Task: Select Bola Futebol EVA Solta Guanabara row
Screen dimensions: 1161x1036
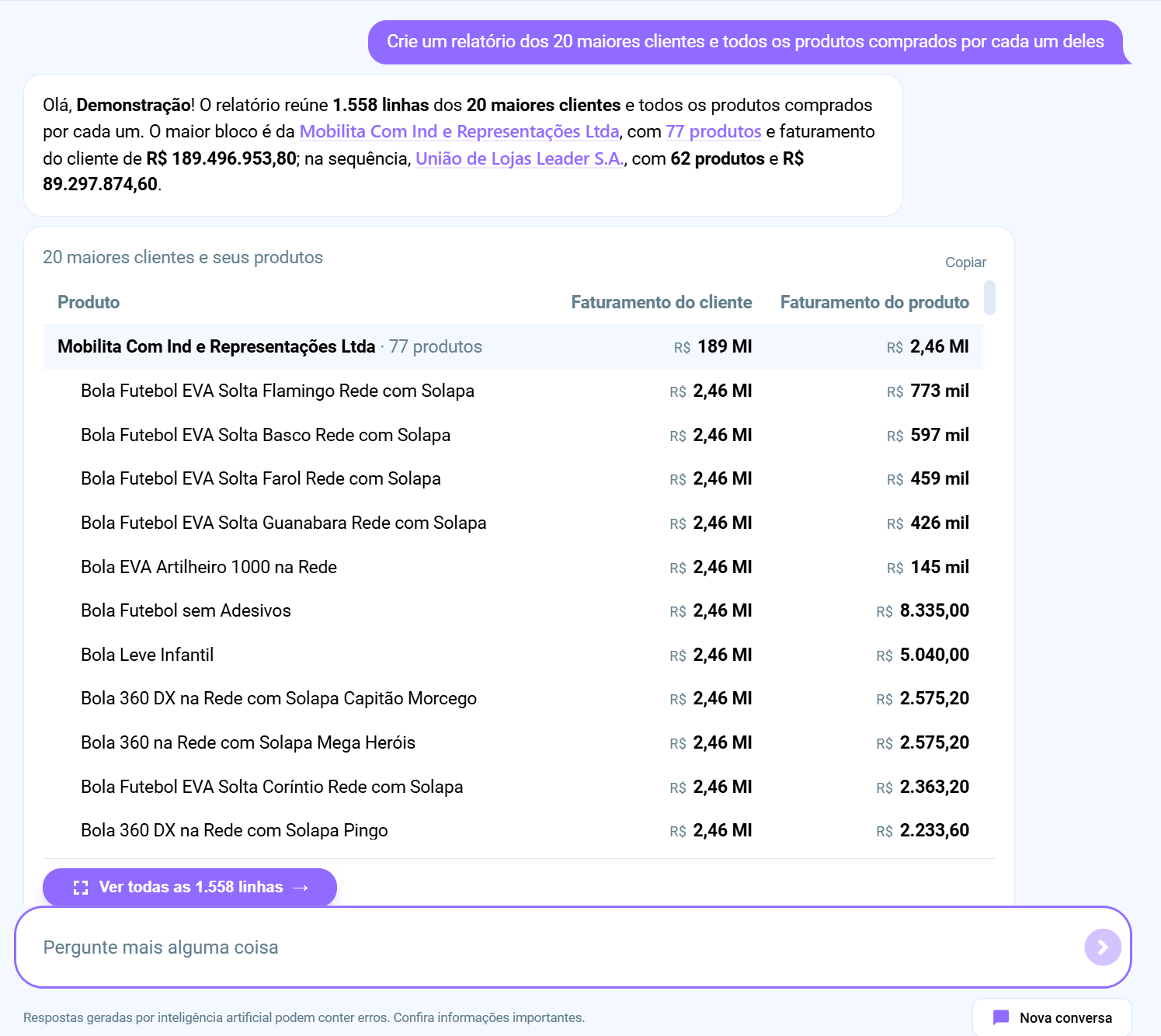Action: [x=513, y=523]
